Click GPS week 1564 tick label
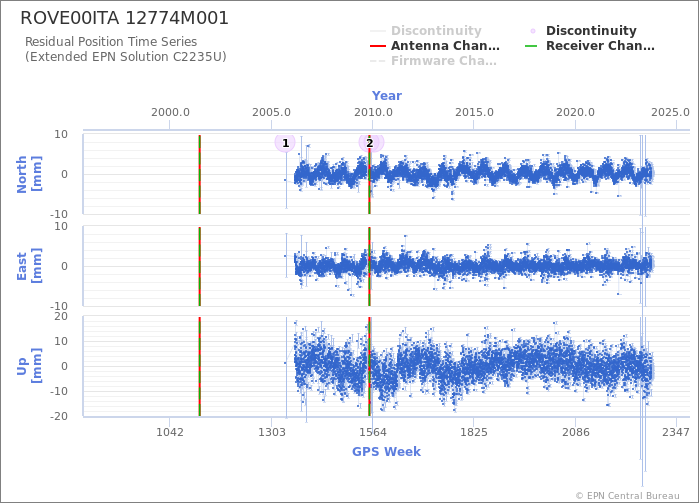Viewport: 700px width, 504px height. pos(373,432)
